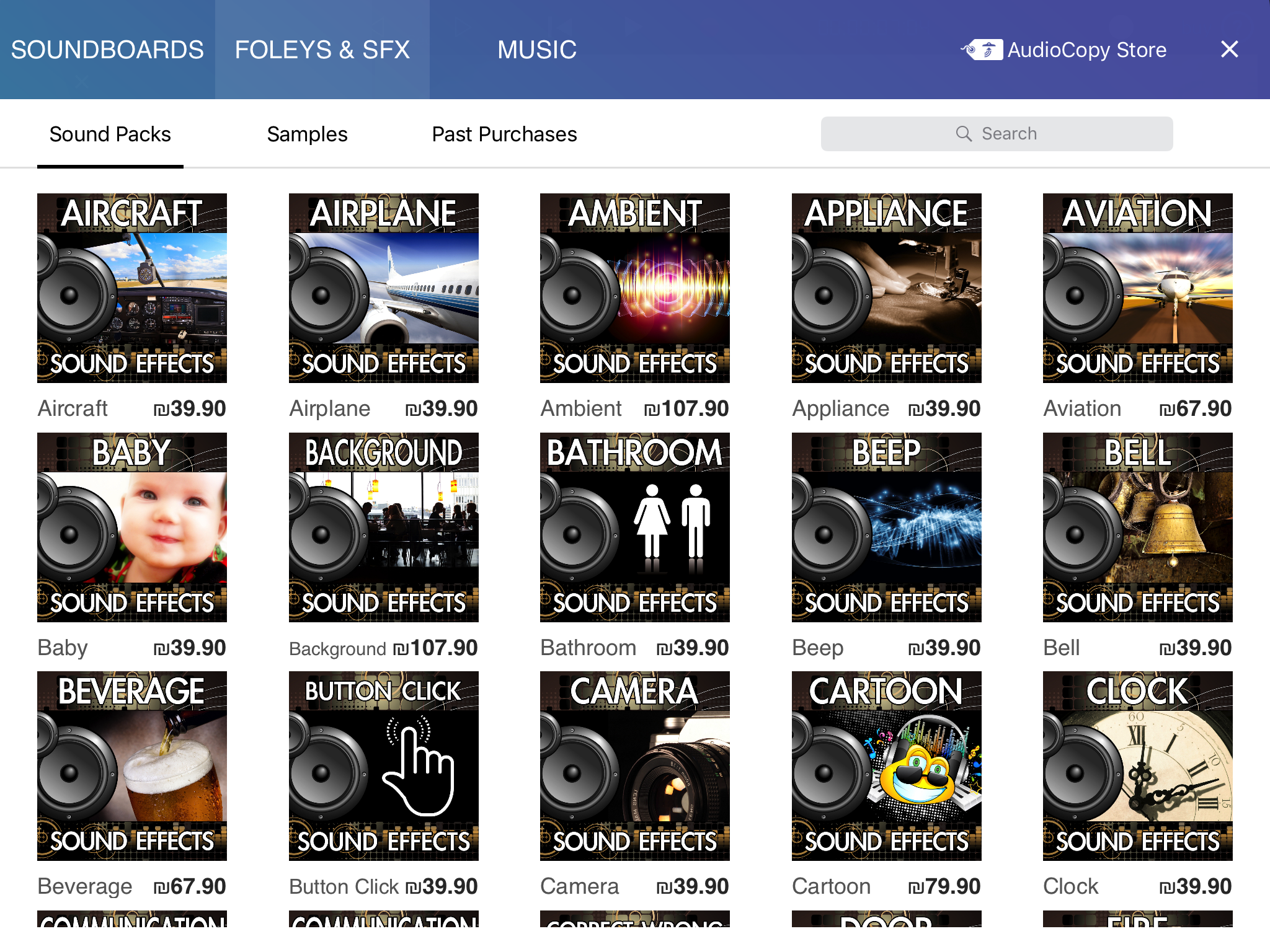View Past Purchases tab
The image size is (1270, 952).
pyautogui.click(x=505, y=134)
